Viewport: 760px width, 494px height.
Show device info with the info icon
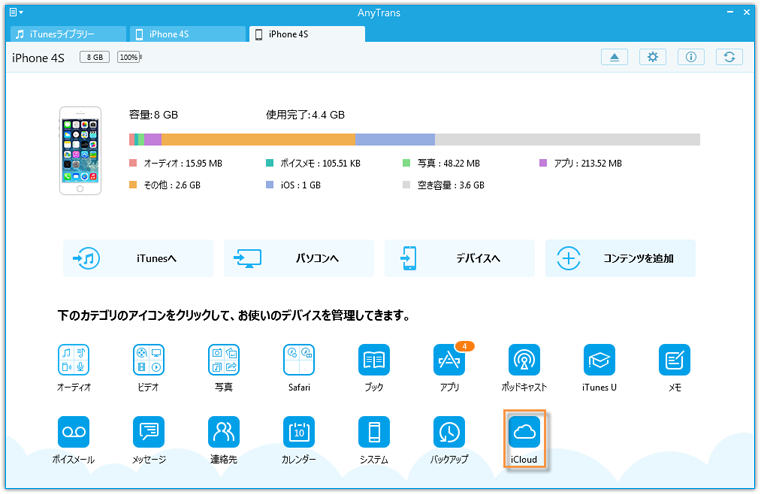tap(691, 57)
